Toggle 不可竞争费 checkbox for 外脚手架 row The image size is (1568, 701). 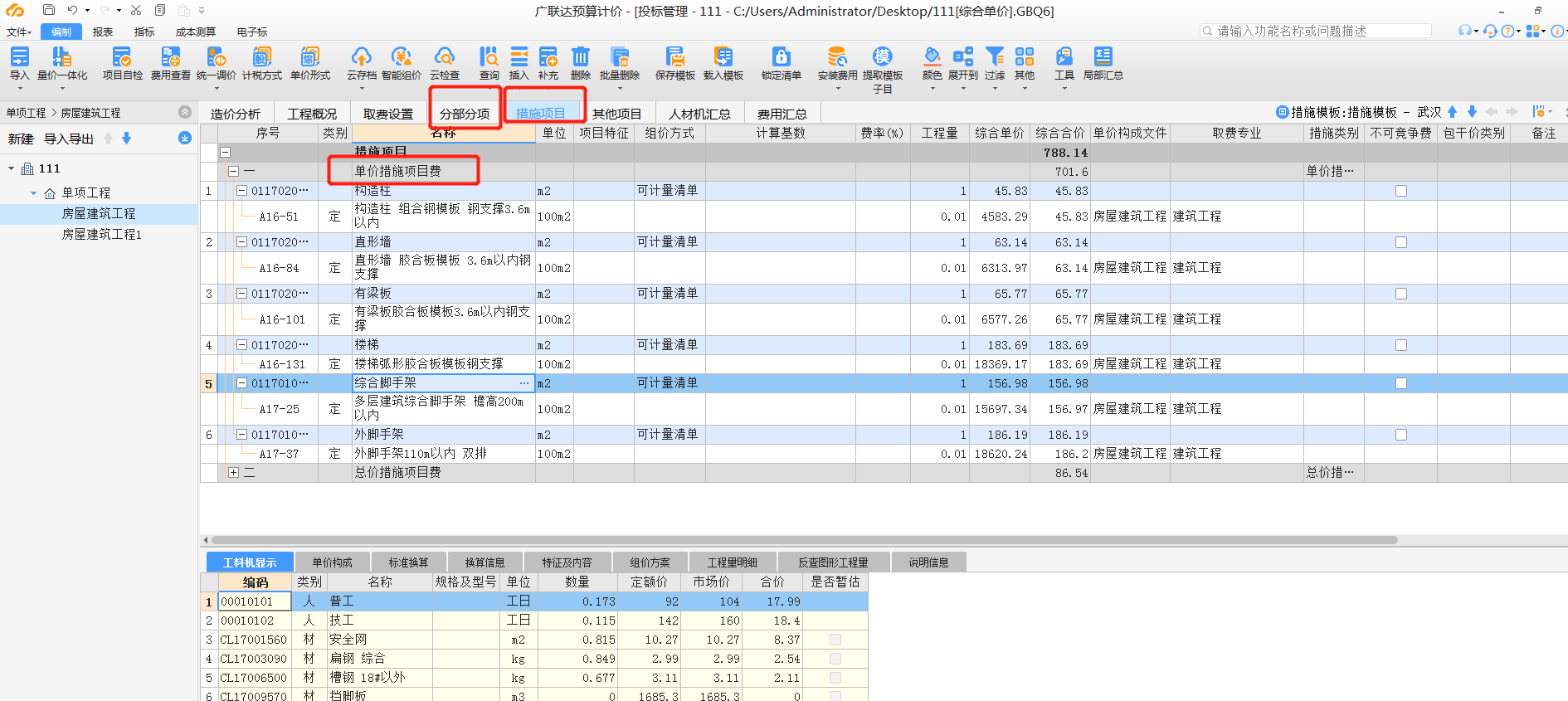point(1401,435)
